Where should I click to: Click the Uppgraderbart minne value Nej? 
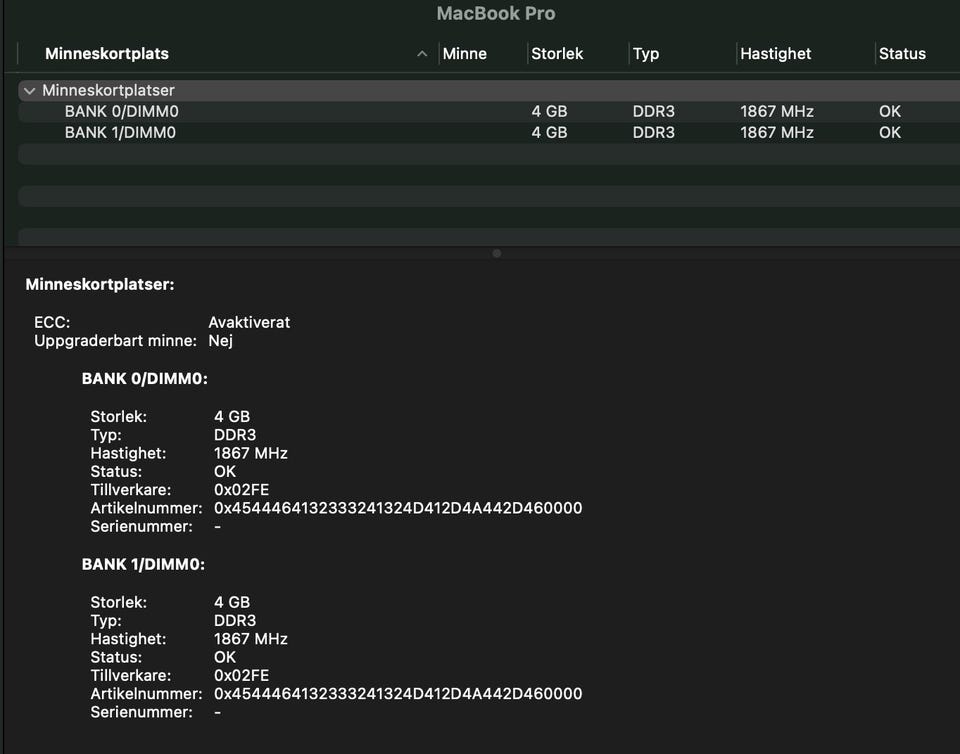click(220, 341)
